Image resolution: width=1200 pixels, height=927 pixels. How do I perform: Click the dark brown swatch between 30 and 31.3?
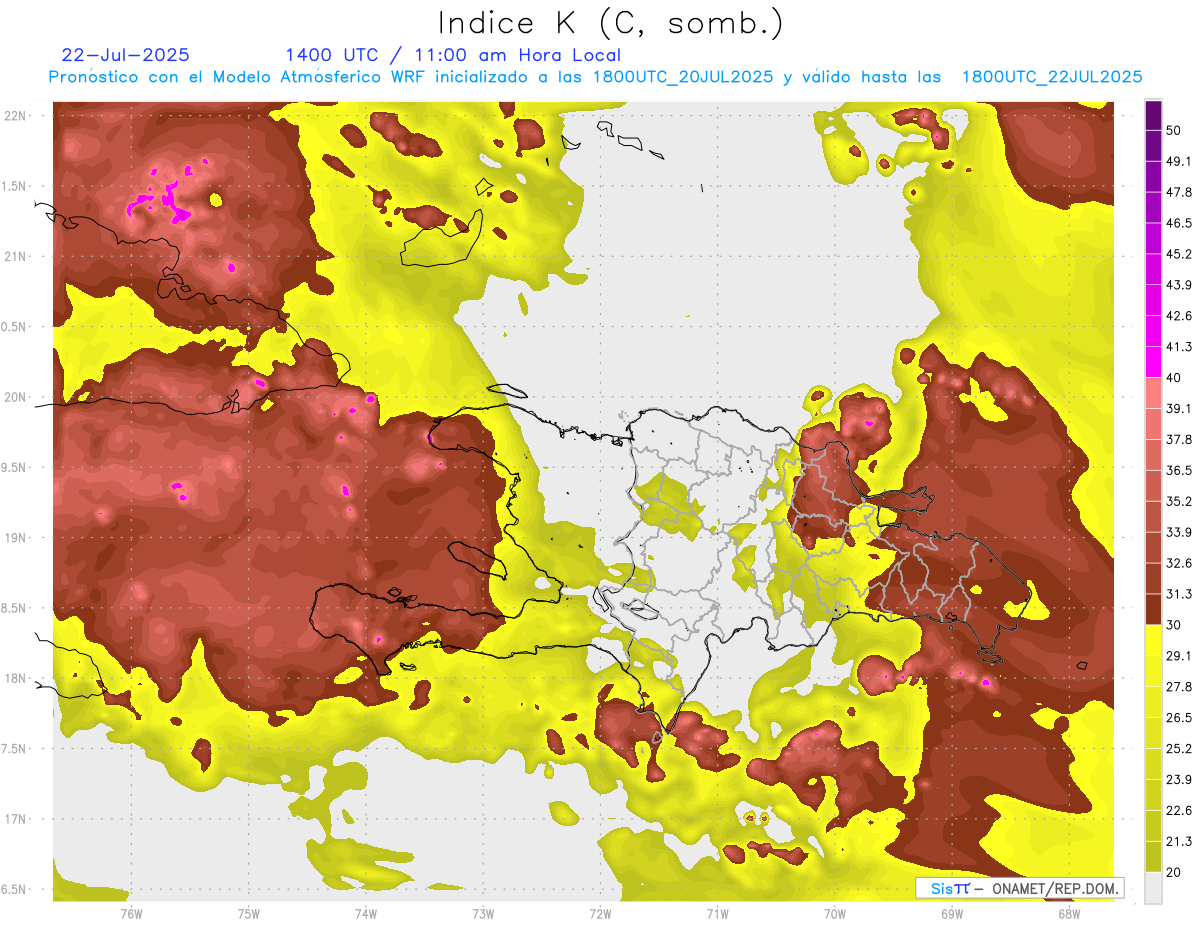click(x=1153, y=610)
